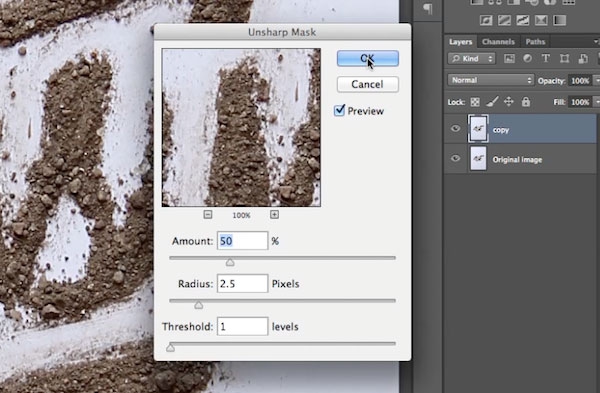Viewport: 600px width, 393px height.
Task: Open the Layers panel flyout menu
Action: [x=596, y=41]
